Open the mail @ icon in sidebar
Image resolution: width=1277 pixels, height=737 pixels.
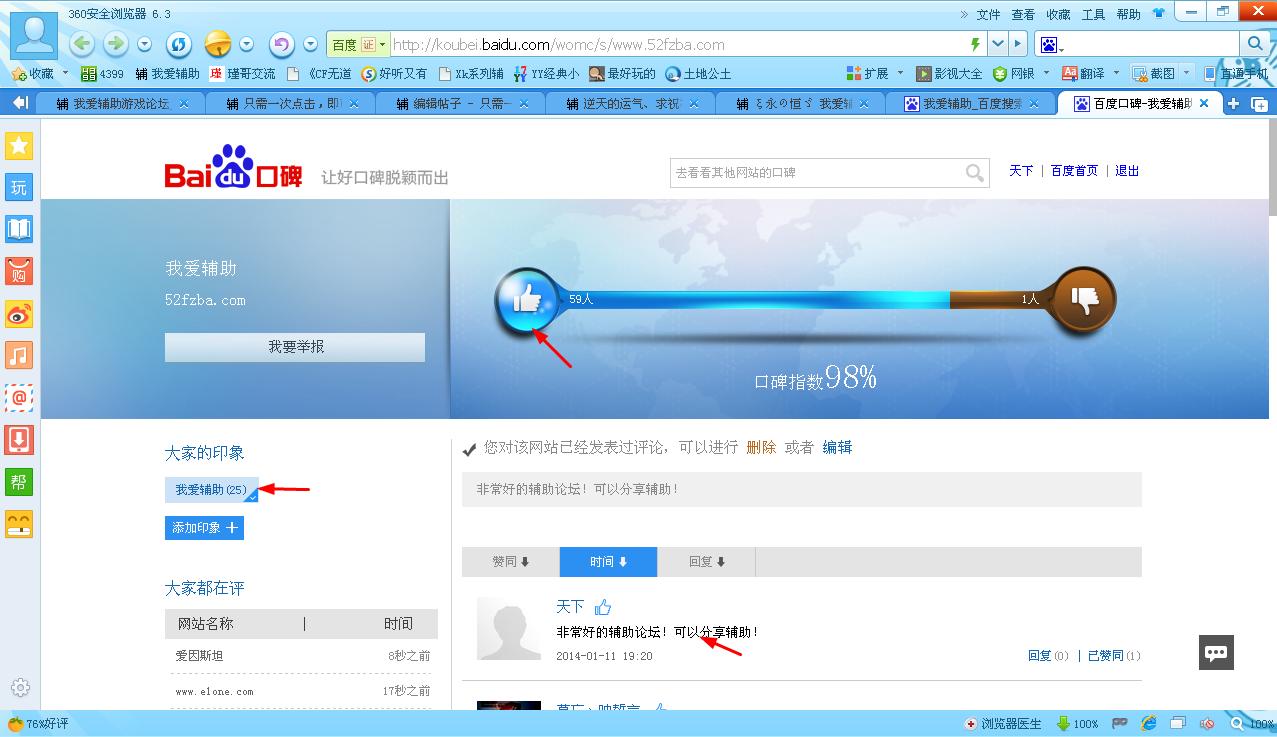pos(19,398)
